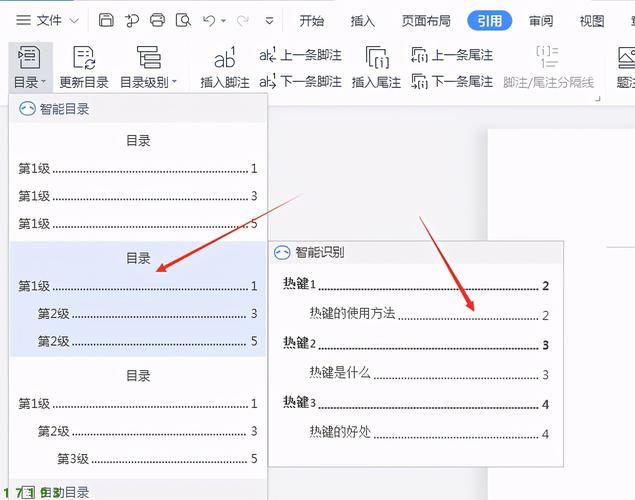
Task: Open the Undo history dropdown arrow
Action: [224, 21]
